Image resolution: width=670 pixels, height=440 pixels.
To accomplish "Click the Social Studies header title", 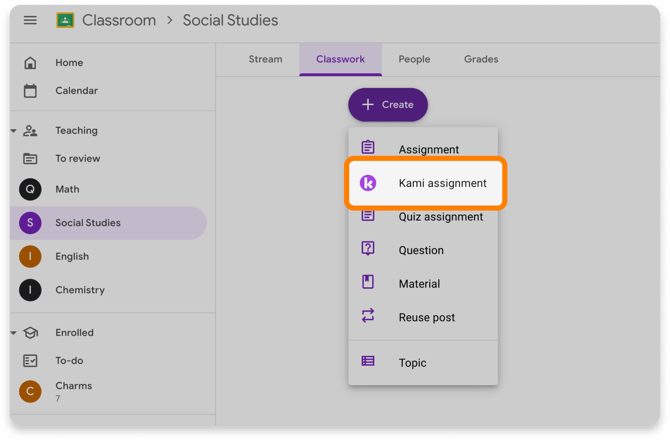I will (230, 20).
